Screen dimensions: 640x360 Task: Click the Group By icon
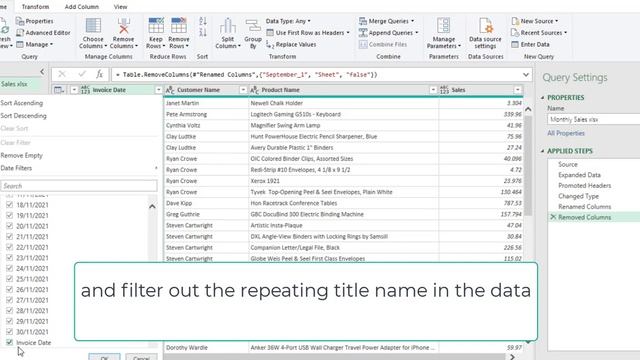pos(253,26)
